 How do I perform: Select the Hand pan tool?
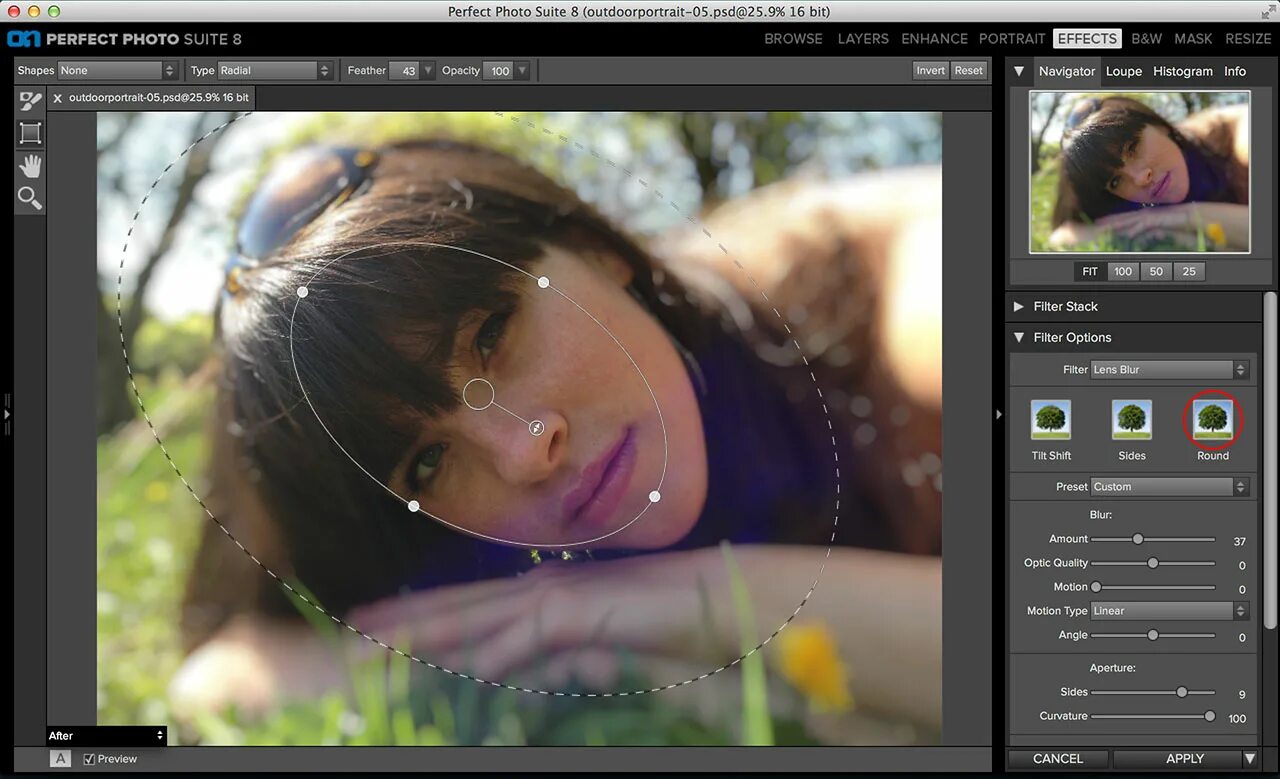[x=30, y=166]
